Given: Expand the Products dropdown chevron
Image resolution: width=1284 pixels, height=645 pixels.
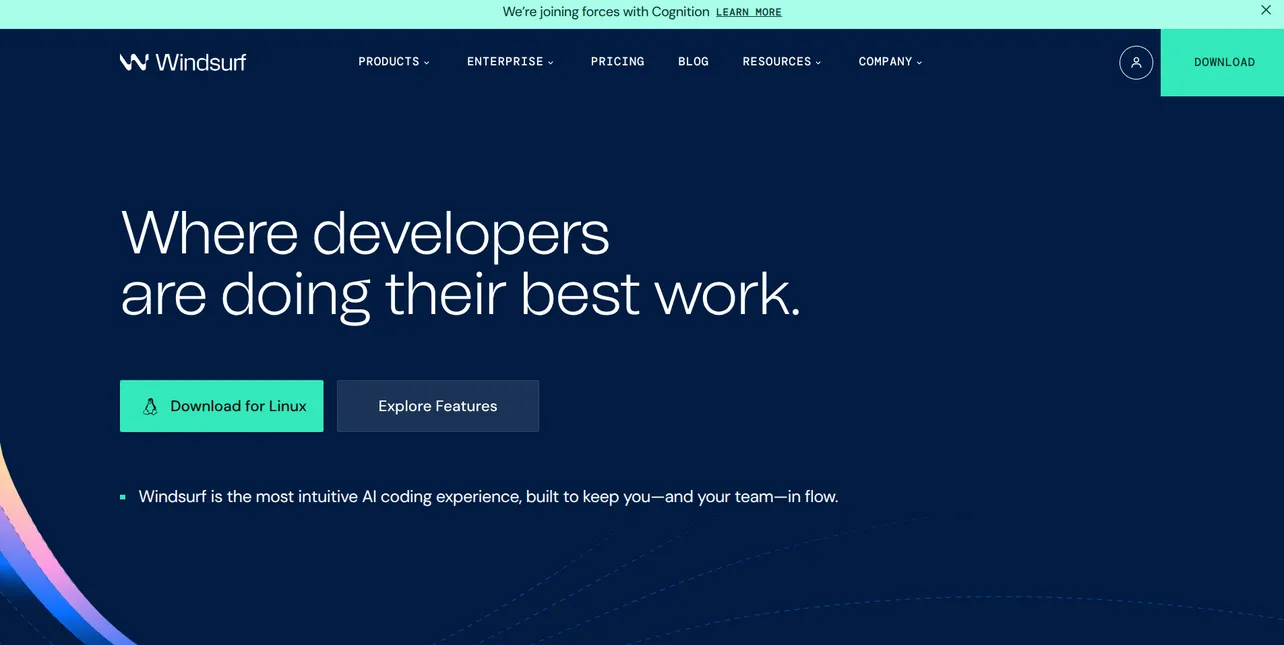Looking at the screenshot, I should (x=427, y=63).
